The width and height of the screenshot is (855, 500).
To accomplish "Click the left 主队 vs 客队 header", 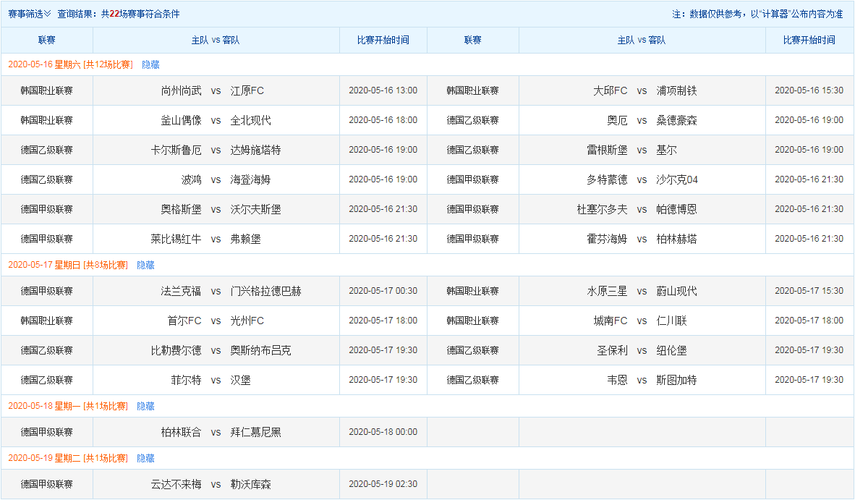I will [x=215, y=40].
